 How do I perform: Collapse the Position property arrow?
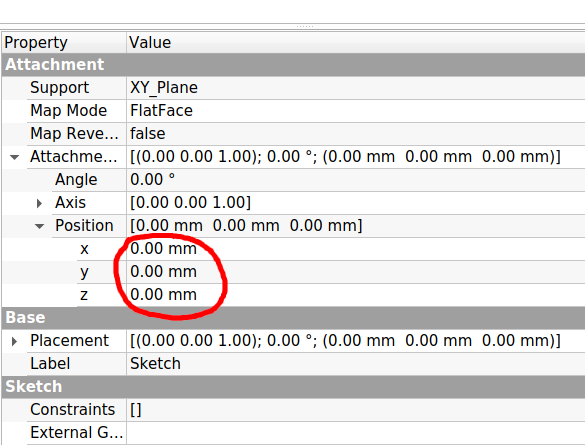39,226
